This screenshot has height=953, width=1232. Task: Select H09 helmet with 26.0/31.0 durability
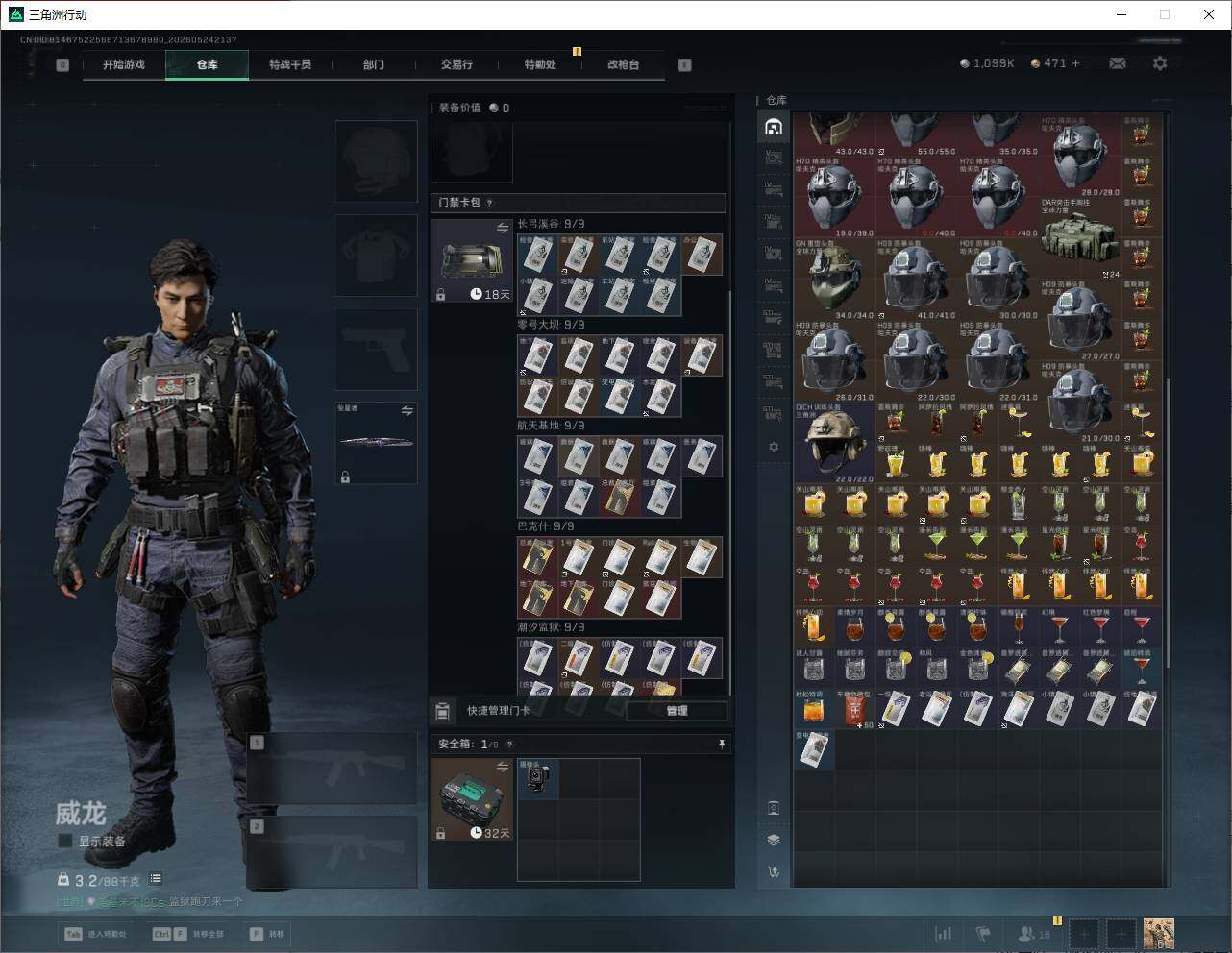click(834, 361)
